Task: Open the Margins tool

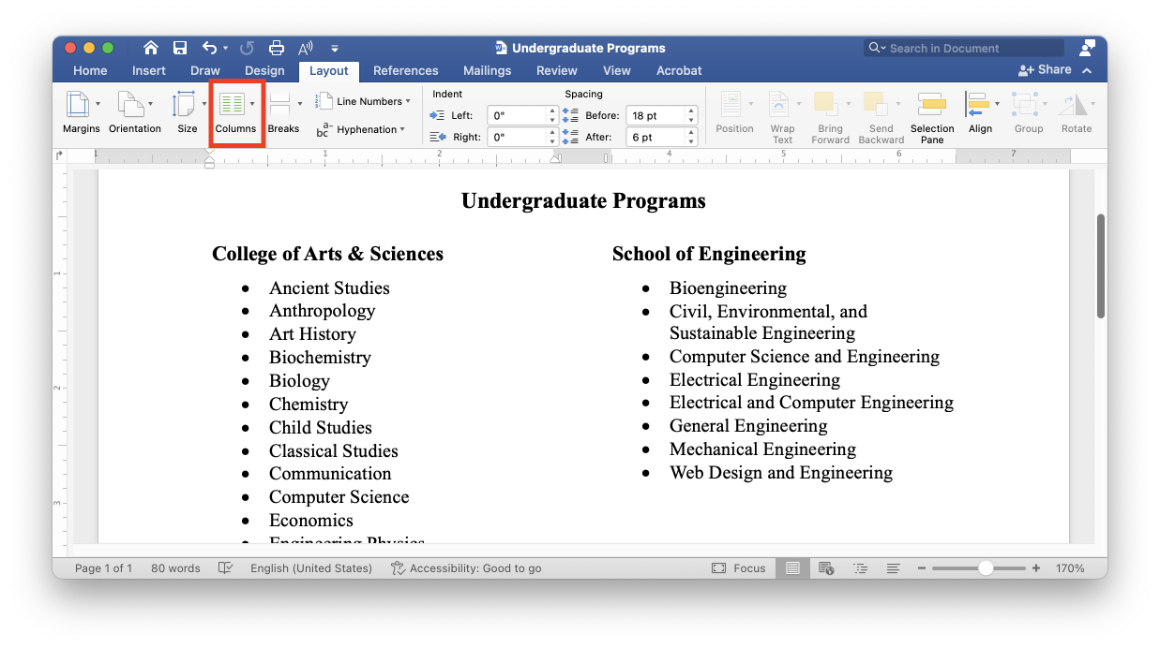Action: [x=81, y=113]
